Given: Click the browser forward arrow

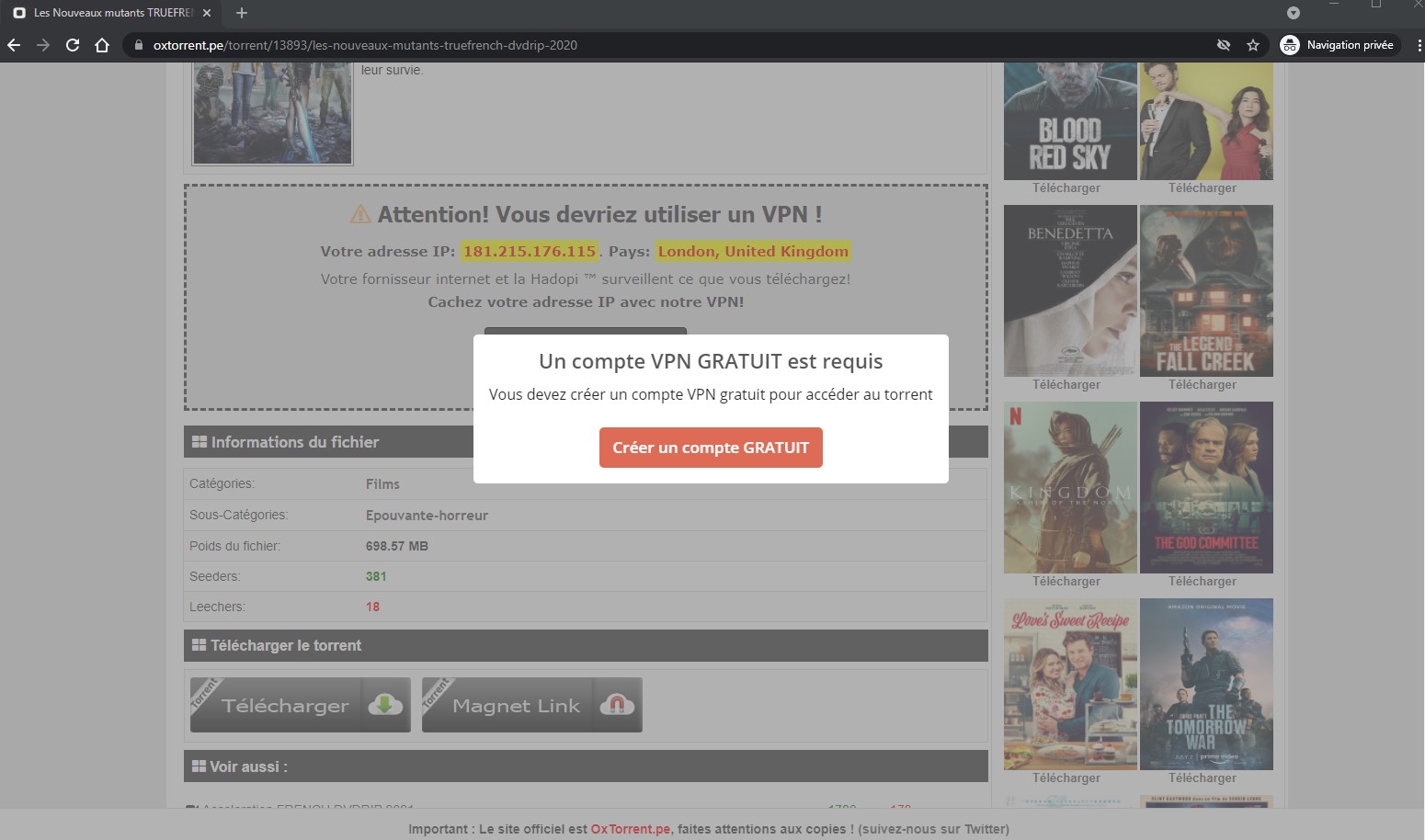Looking at the screenshot, I should 43,45.
